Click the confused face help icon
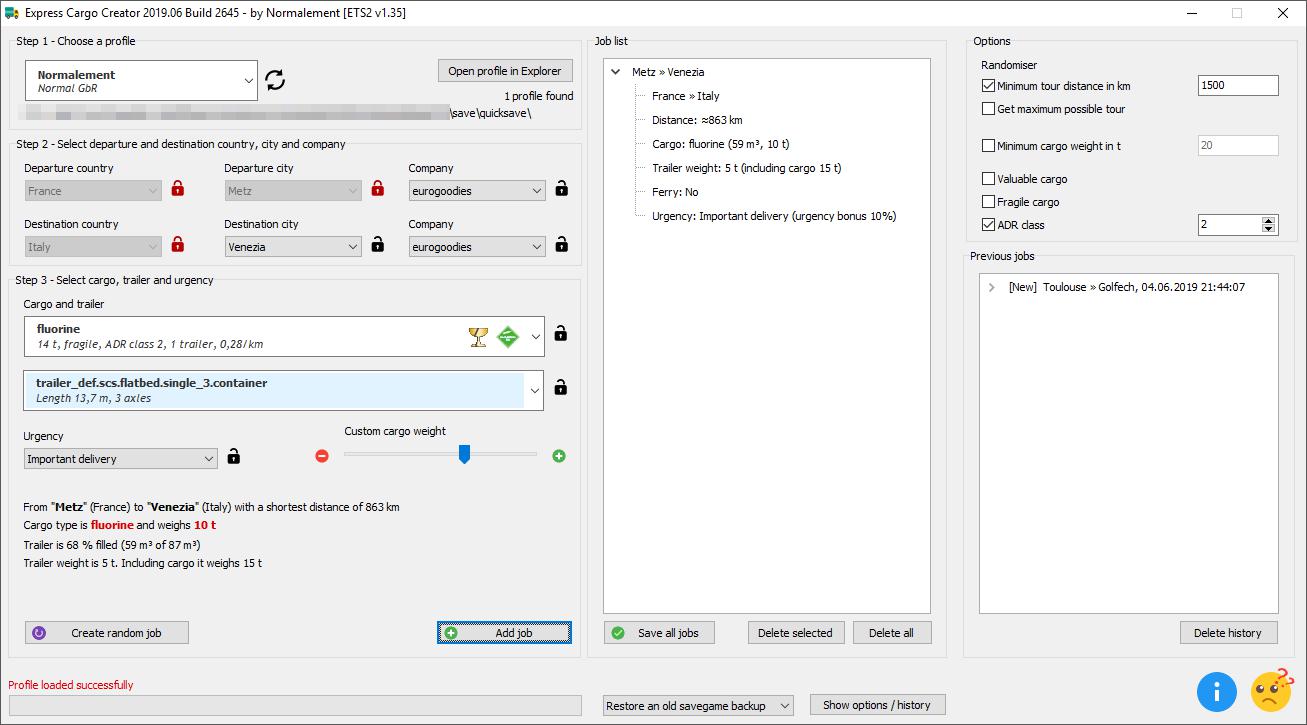The height and width of the screenshot is (725, 1307). (x=1270, y=690)
